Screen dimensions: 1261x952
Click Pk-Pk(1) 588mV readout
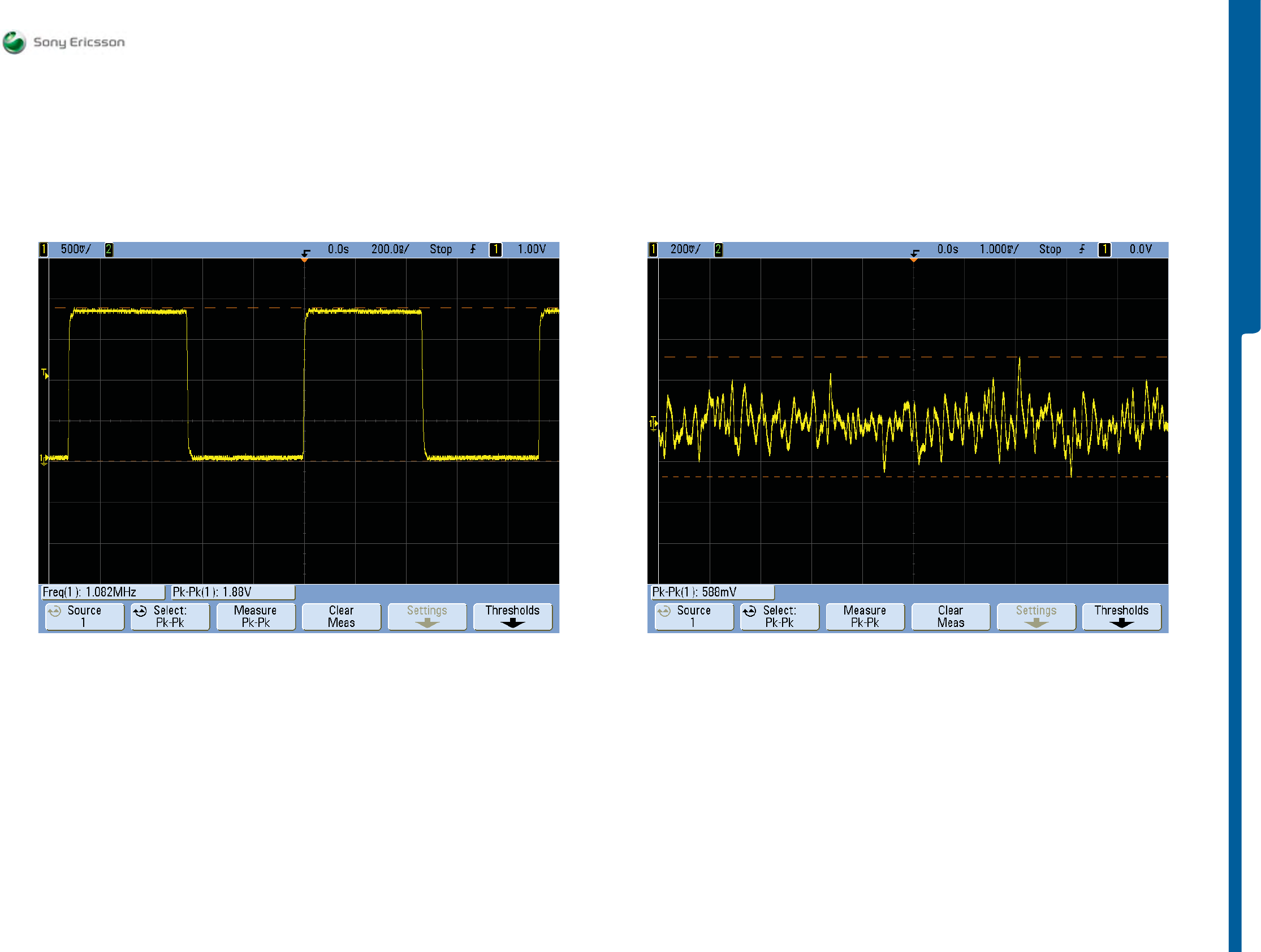coord(711,592)
